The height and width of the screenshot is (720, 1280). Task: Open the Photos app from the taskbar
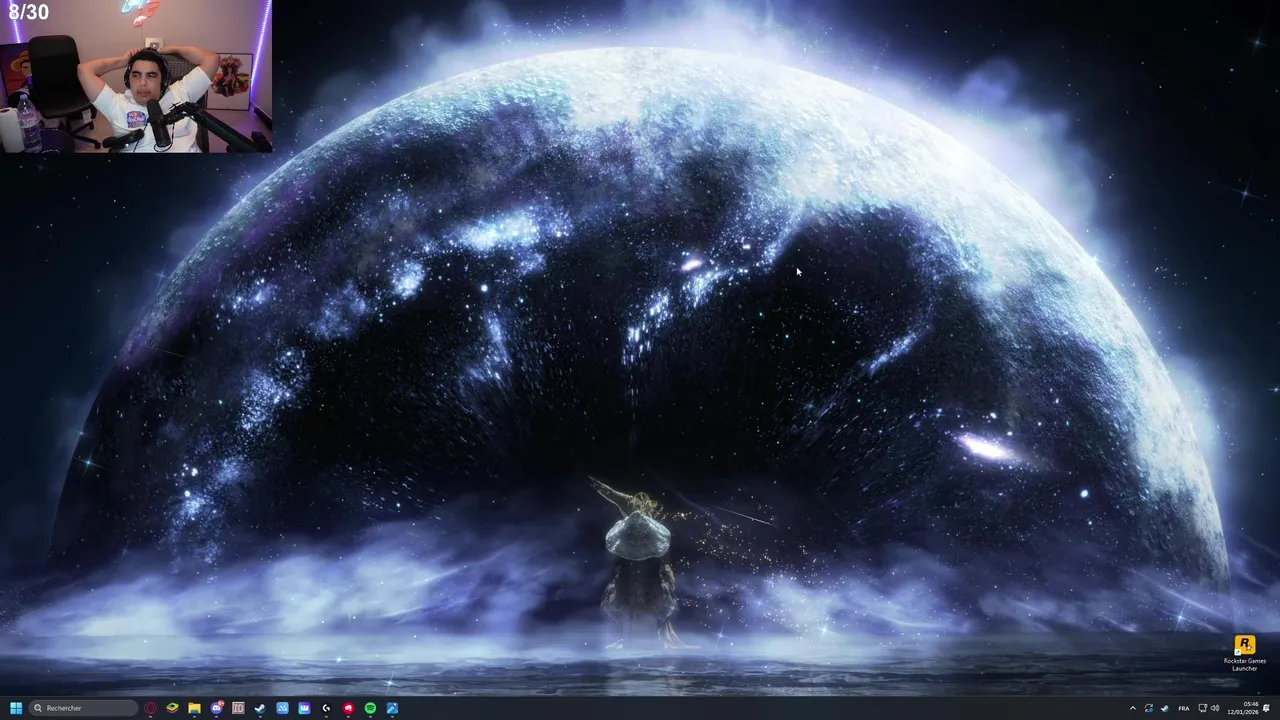392,708
